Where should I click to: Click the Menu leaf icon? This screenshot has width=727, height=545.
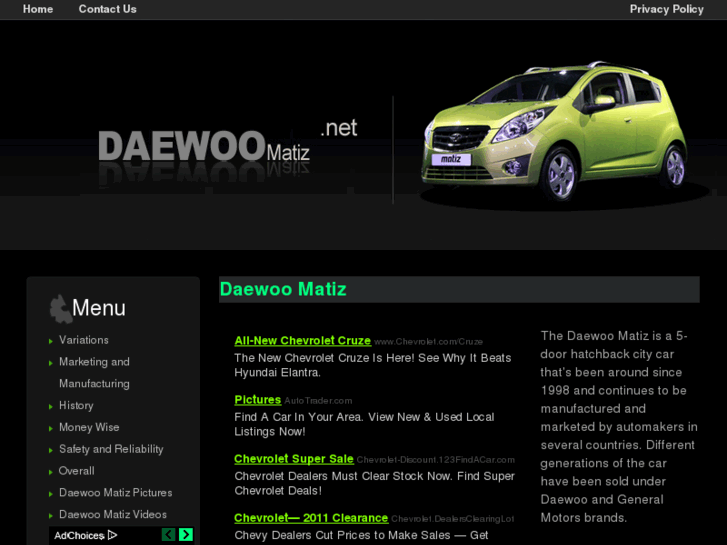[x=60, y=309]
